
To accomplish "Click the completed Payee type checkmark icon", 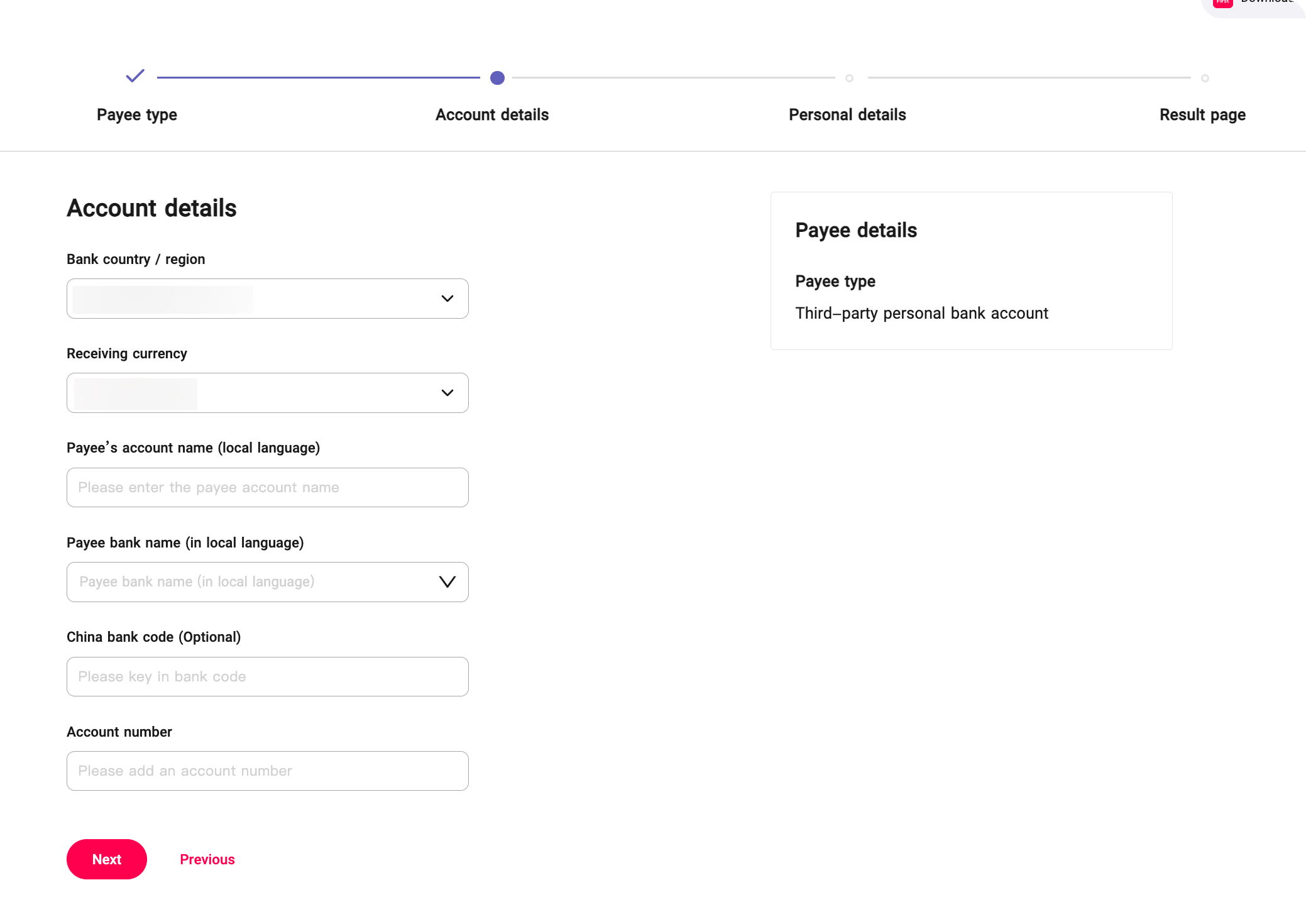I will pos(135,76).
